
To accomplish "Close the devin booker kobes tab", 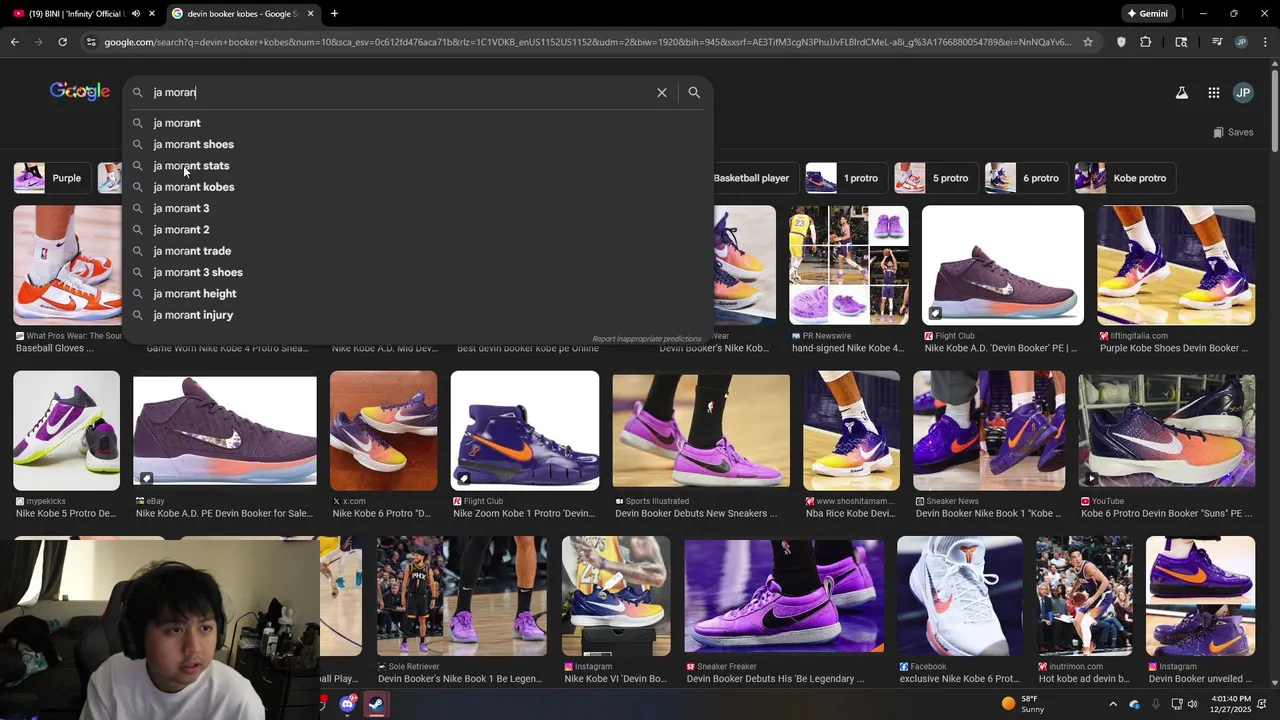I will pos(310,14).
